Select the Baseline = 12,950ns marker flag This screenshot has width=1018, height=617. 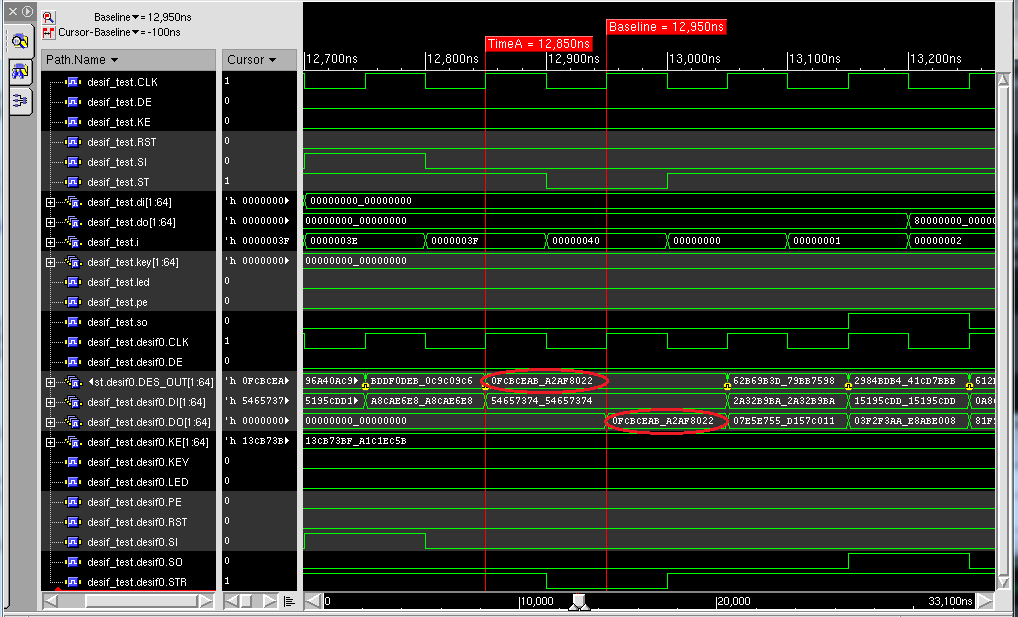666,27
